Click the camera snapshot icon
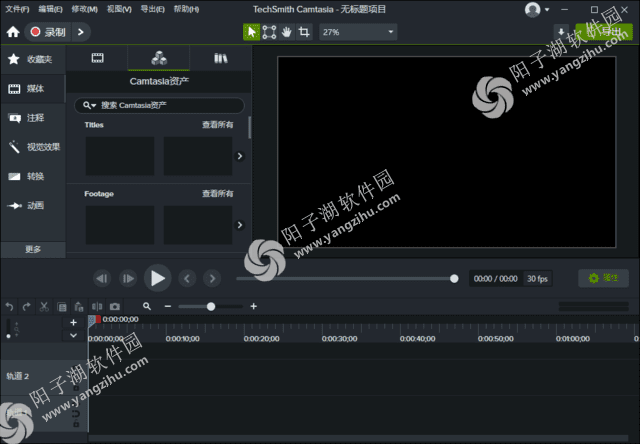This screenshot has width=640, height=444. pos(115,306)
